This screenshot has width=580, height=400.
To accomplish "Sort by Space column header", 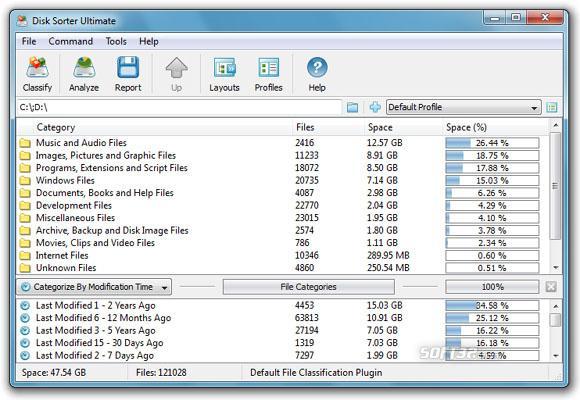I will pos(380,127).
